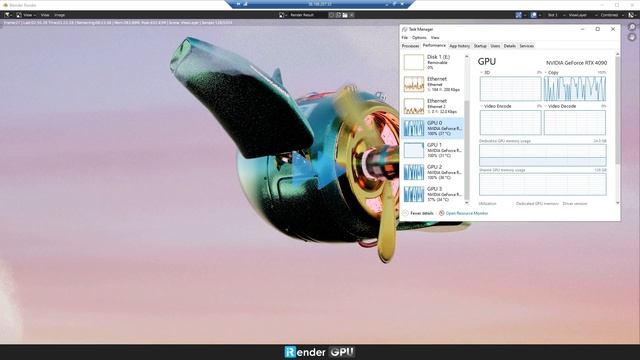The width and height of the screenshot is (640, 360).
Task: Open the 3D engine graph dropdown
Action: pyautogui.click(x=485, y=73)
